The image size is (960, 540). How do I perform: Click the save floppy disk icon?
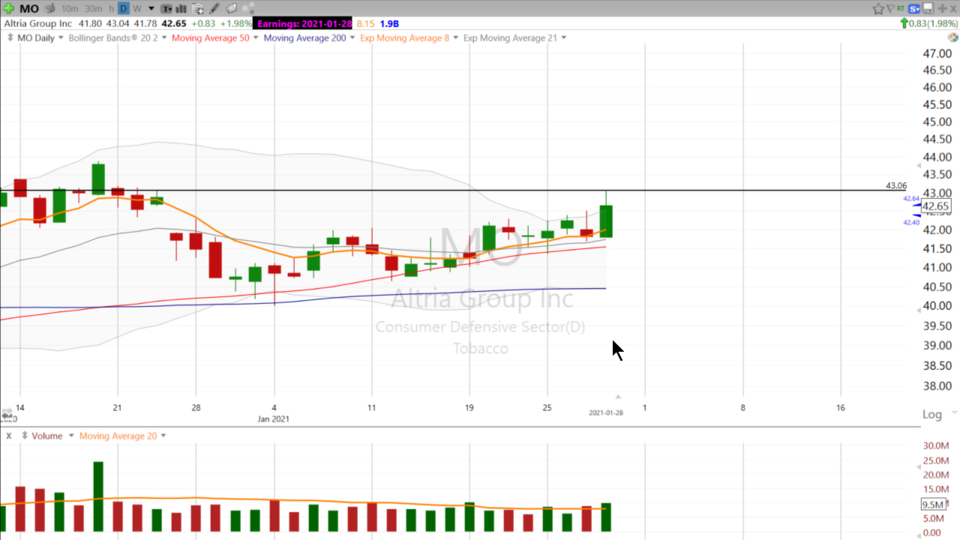928,8
